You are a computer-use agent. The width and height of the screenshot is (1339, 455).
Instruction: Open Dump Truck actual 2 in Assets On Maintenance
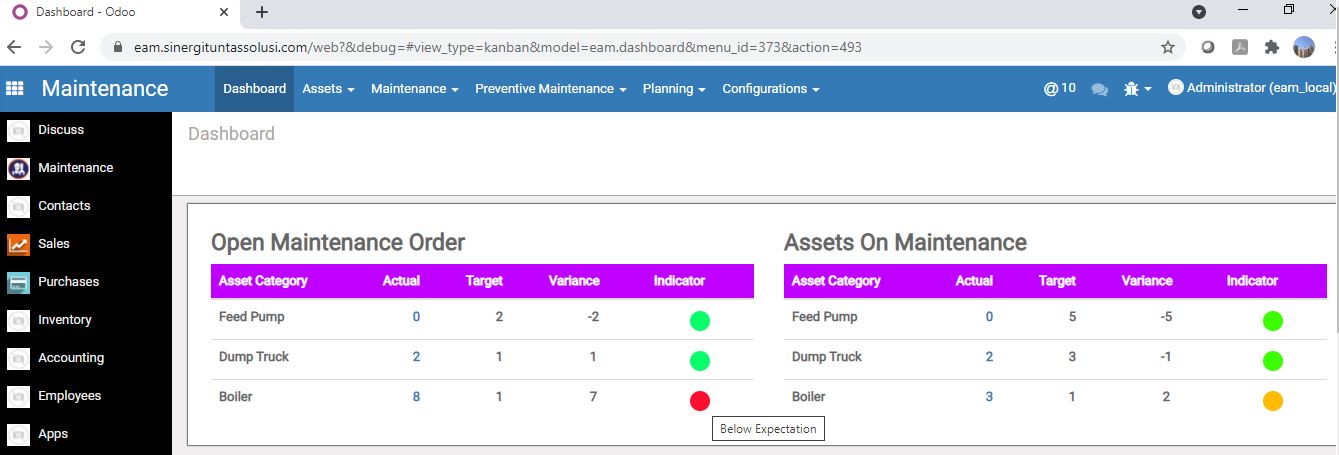pyautogui.click(x=989, y=357)
